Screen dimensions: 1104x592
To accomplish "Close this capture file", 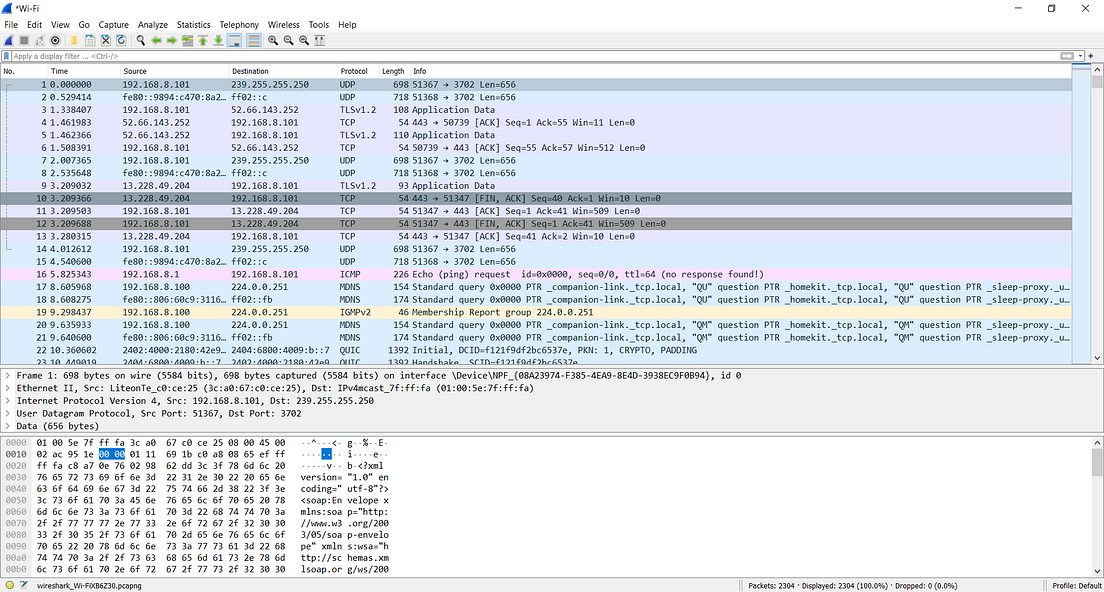I will [x=105, y=41].
